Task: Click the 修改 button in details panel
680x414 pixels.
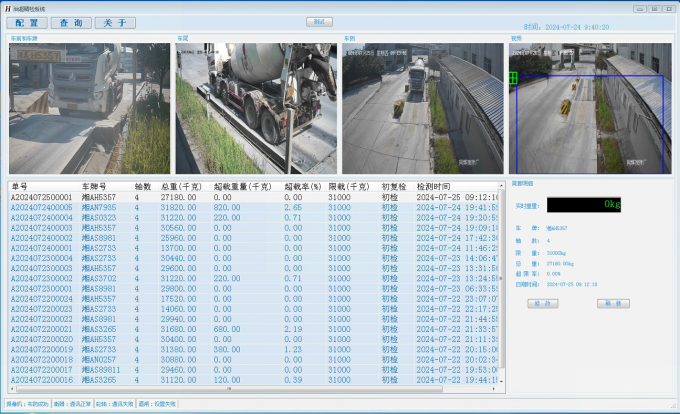Action: tap(542, 303)
